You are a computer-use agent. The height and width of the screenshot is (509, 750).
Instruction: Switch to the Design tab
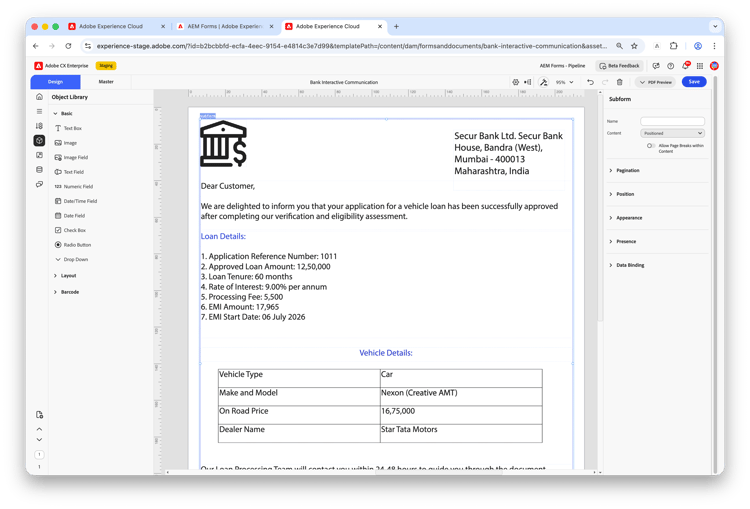point(55,82)
